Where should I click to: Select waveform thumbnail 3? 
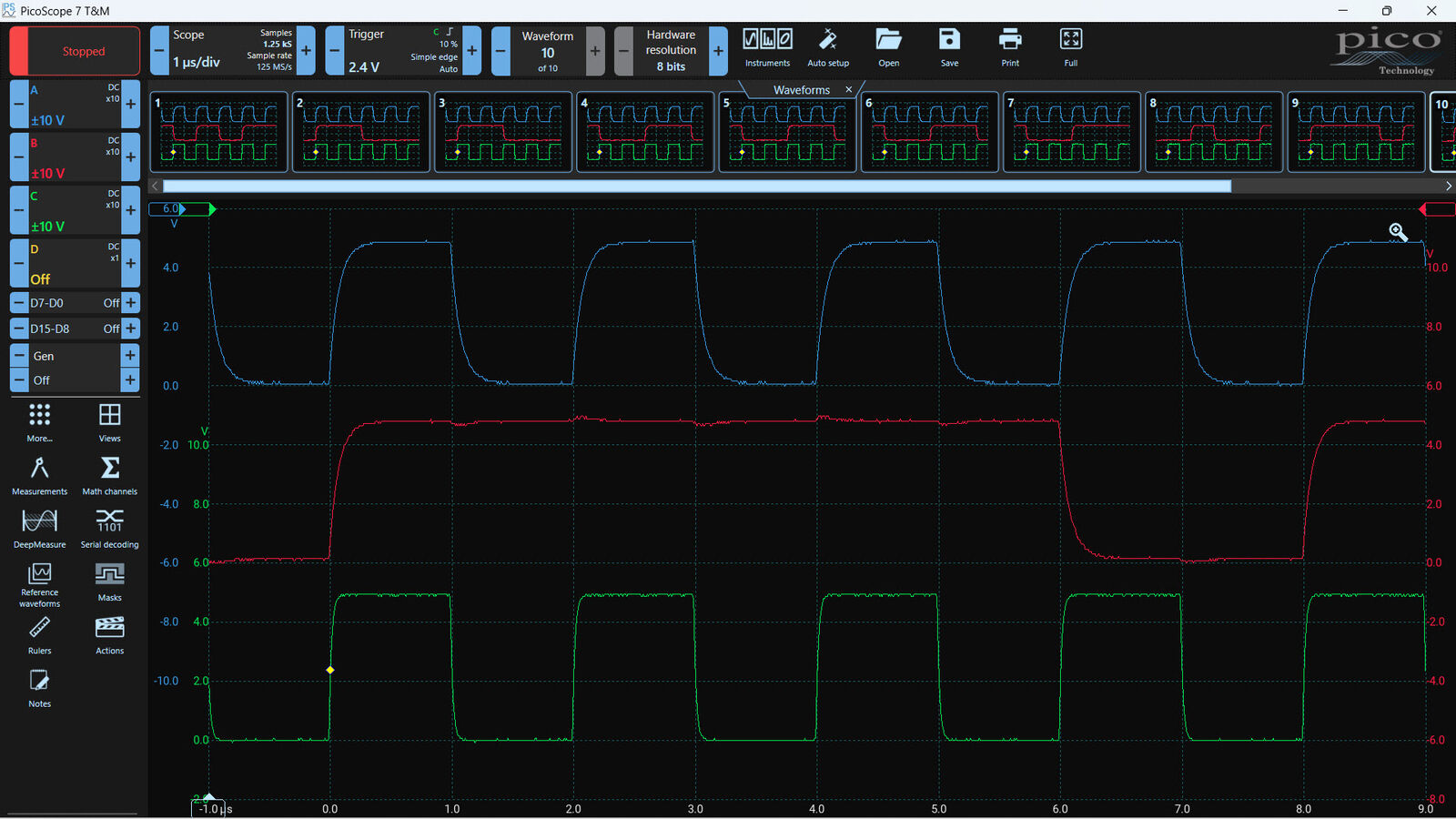click(503, 132)
